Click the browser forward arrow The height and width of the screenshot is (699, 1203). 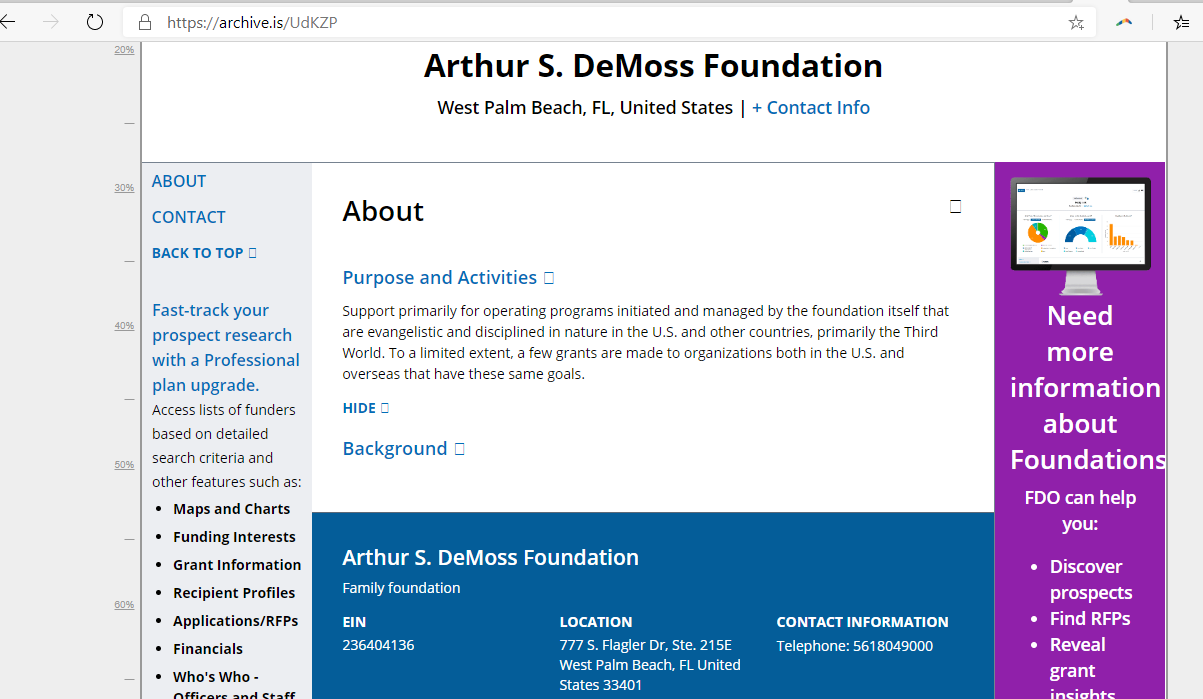click(x=51, y=22)
